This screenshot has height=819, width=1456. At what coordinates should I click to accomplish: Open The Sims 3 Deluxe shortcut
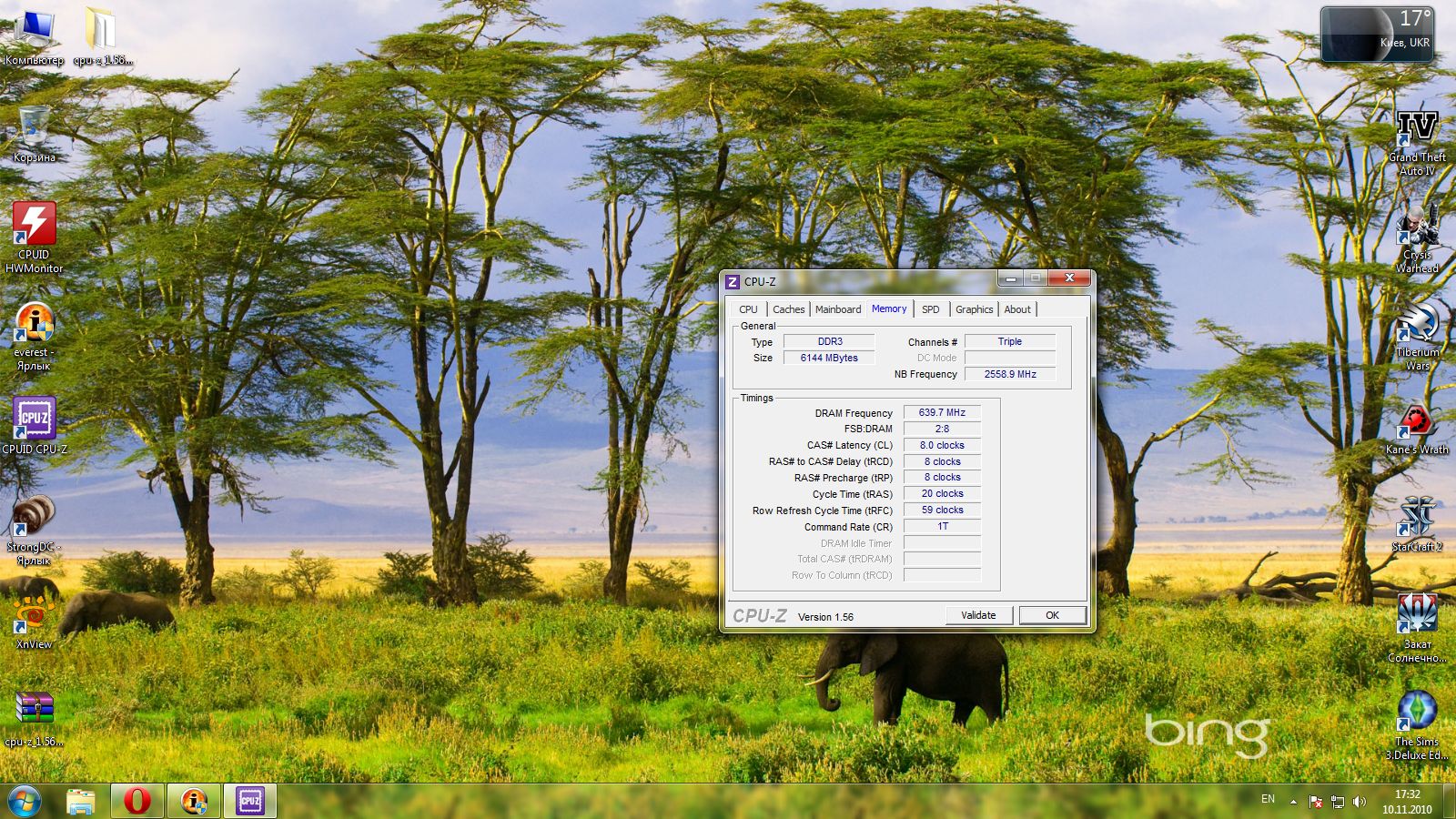pyautogui.click(x=1417, y=712)
